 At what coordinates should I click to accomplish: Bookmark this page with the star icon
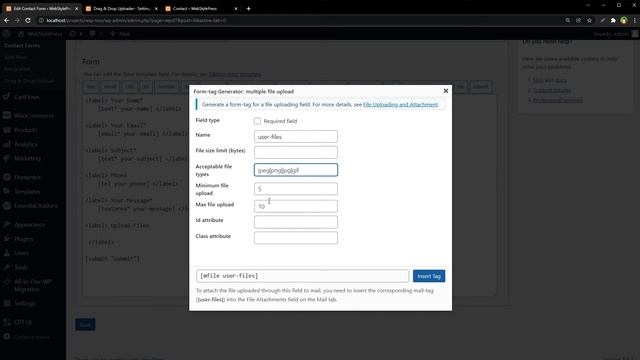click(589, 20)
